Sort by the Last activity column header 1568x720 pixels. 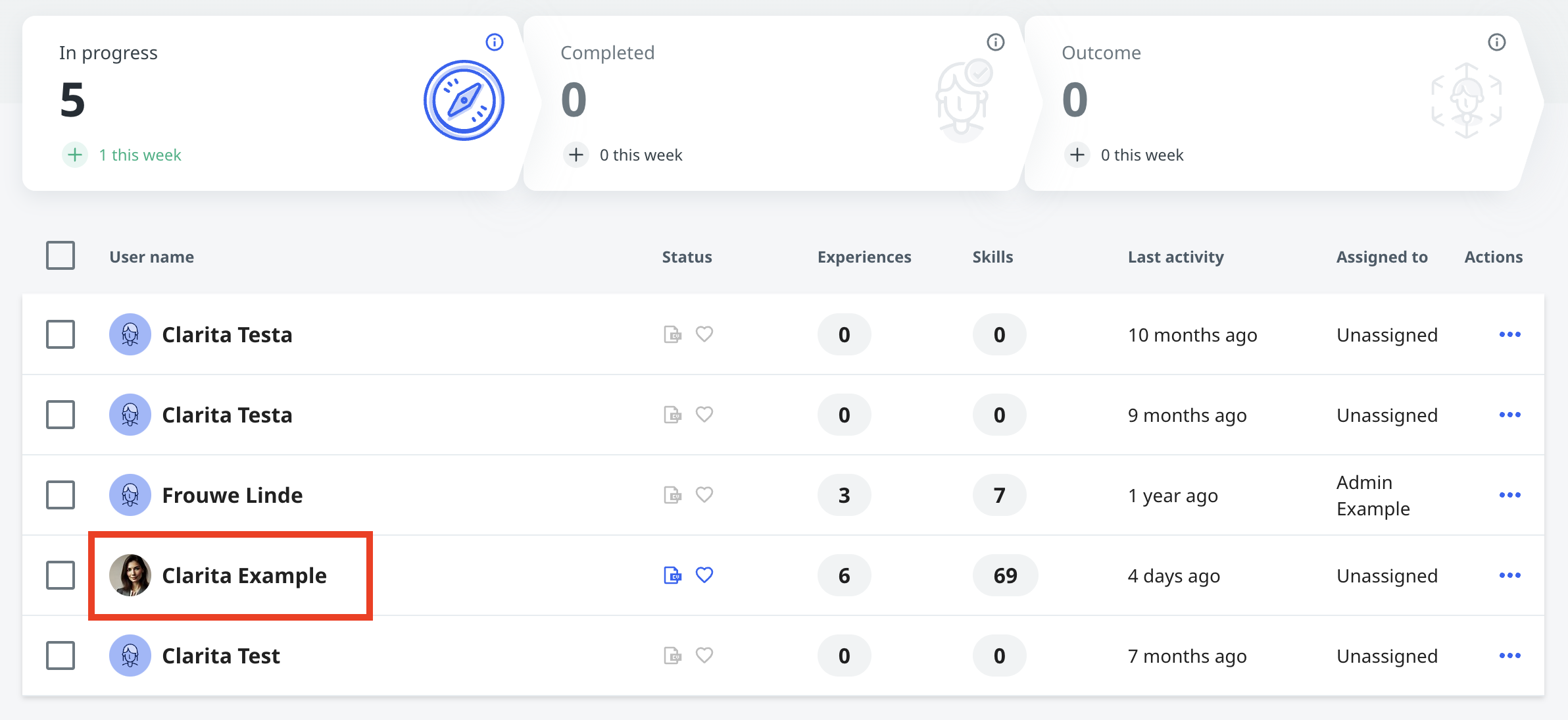1176,257
